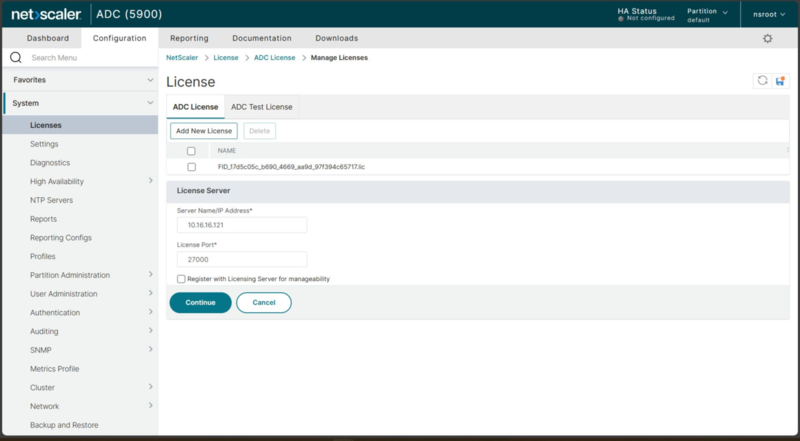Screen dimensions: 800x441
Task: Expand Authentication submenu arrow
Action: point(151,312)
